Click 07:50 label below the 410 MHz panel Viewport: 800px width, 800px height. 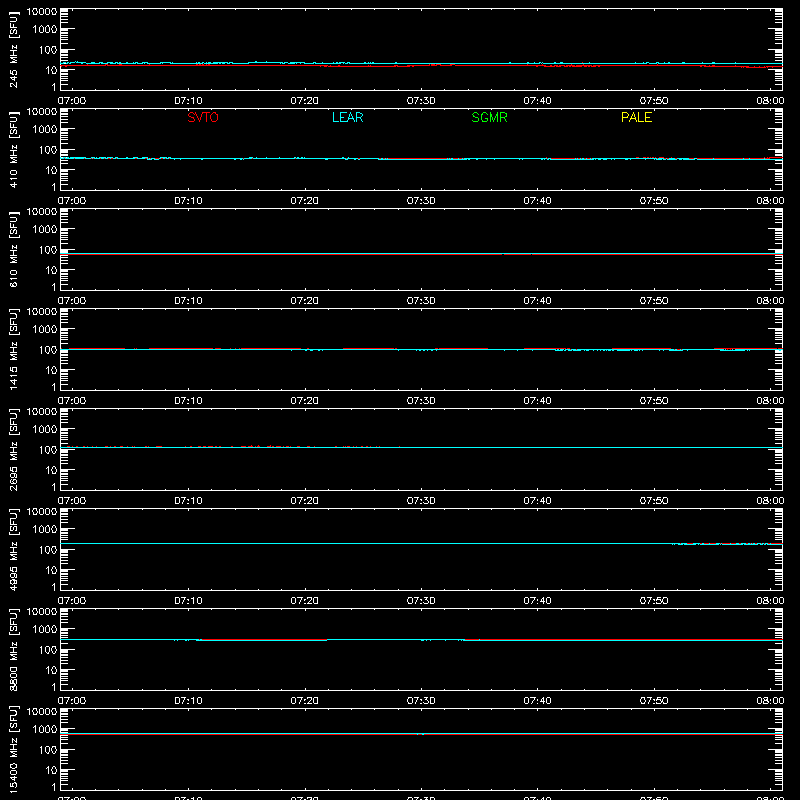click(654, 201)
